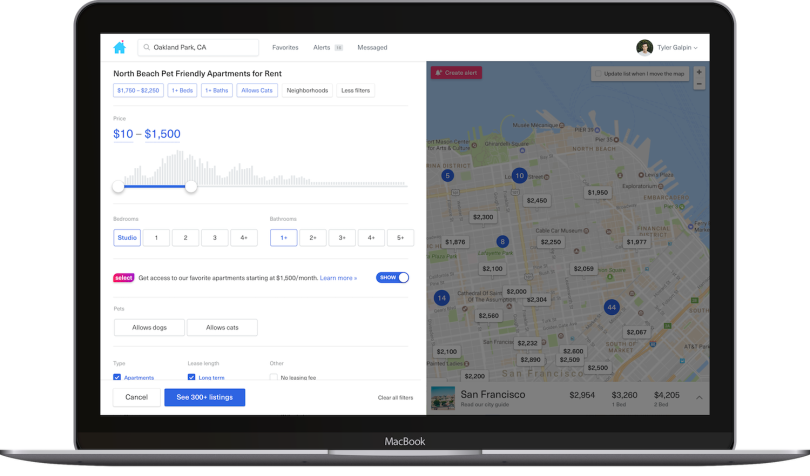Click the $2,250 map price pin
This screenshot has height=476, width=810.
(551, 242)
